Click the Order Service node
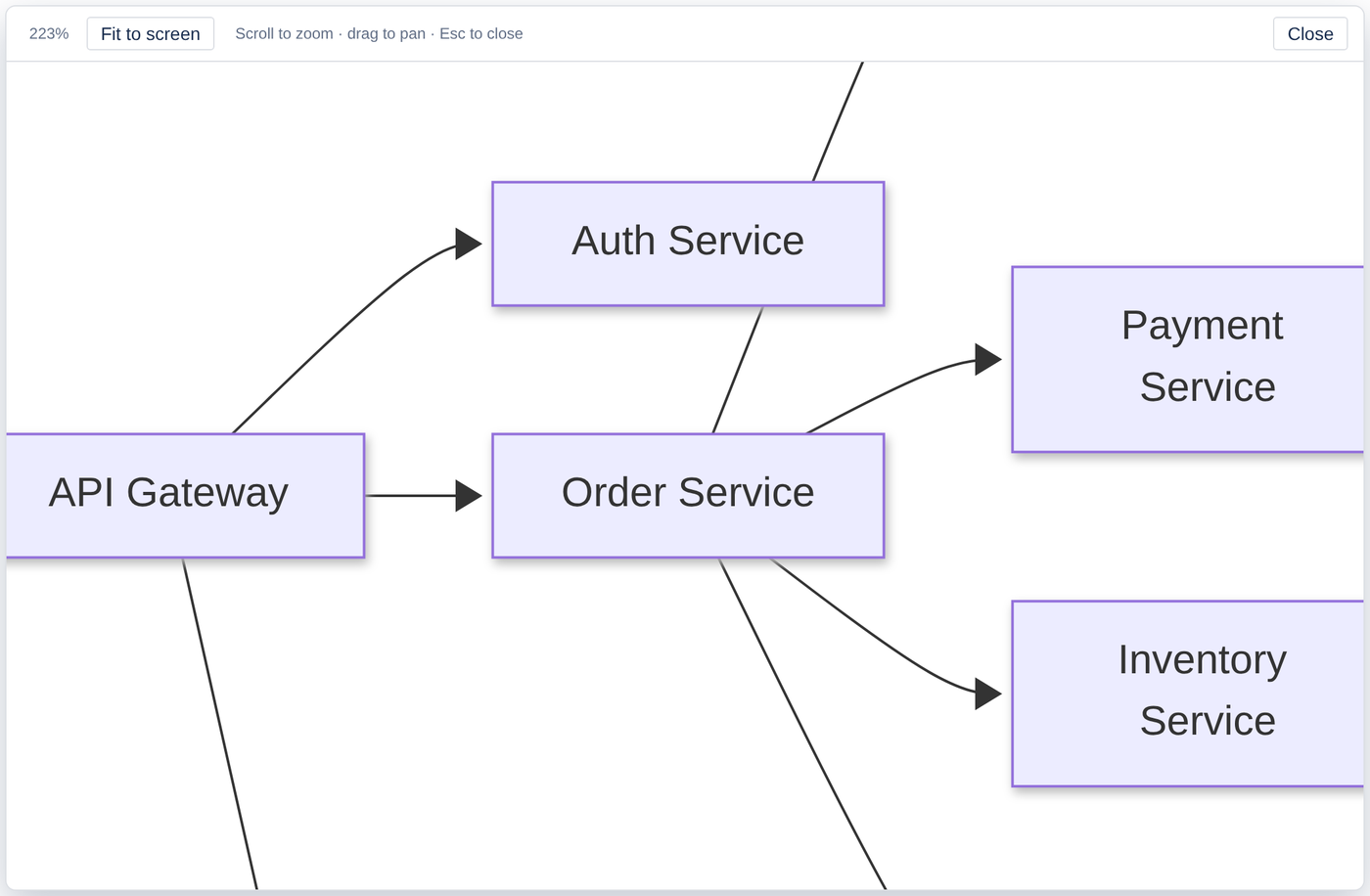The image size is (1370, 896). click(x=688, y=496)
